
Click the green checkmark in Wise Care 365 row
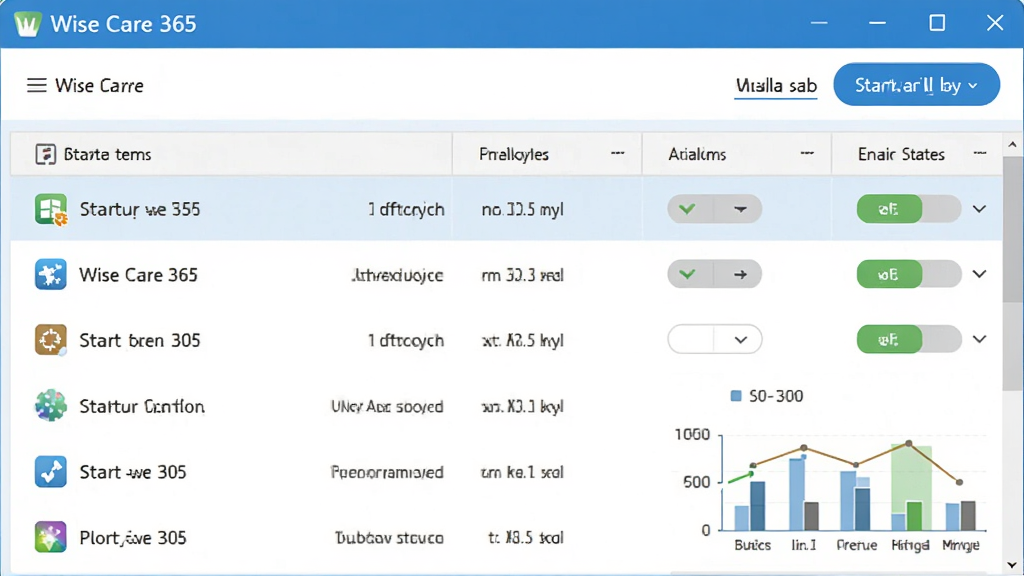[687, 274]
